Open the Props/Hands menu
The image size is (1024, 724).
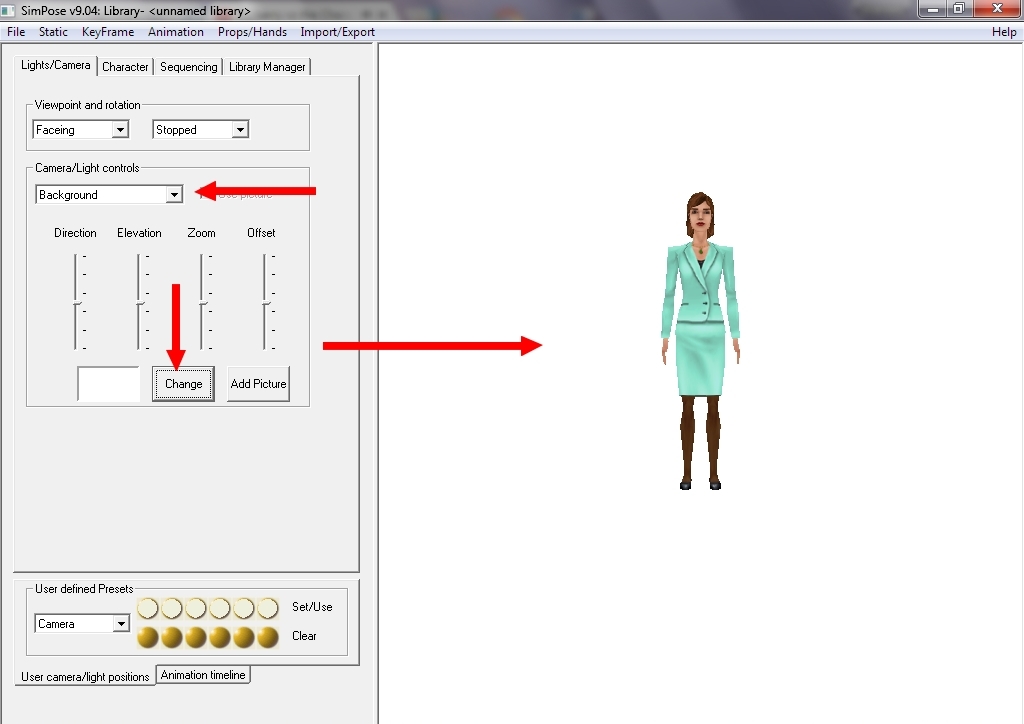pyautogui.click(x=252, y=32)
